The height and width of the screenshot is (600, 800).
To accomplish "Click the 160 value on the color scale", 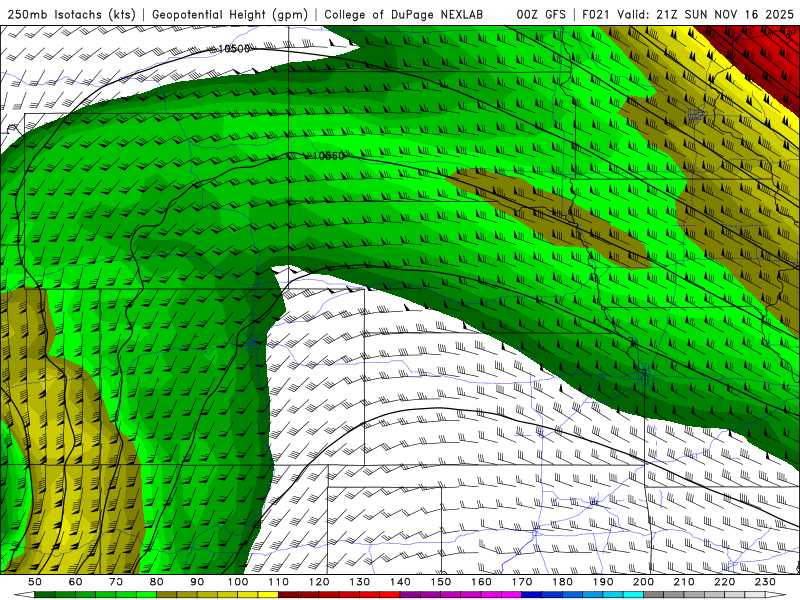I will click(481, 582).
